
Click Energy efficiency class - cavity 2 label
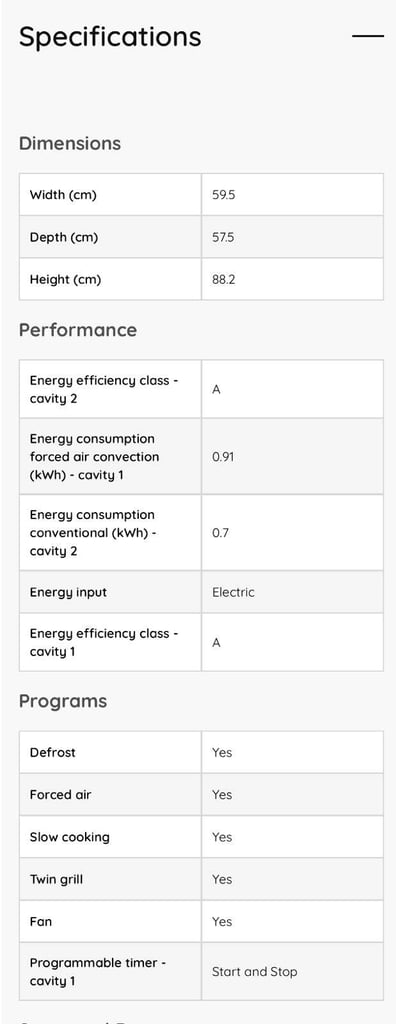pyautogui.click(x=104, y=389)
